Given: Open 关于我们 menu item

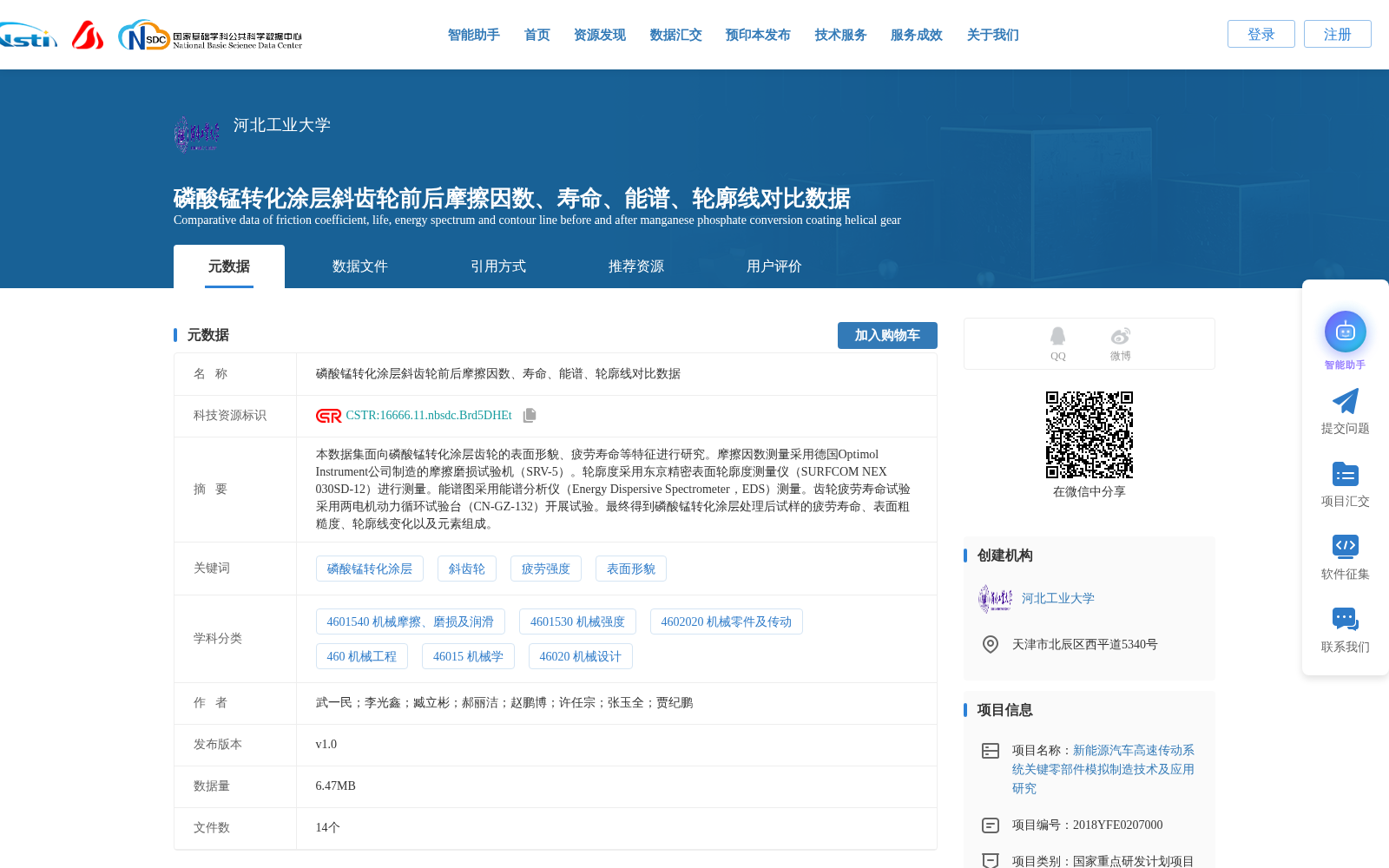Looking at the screenshot, I should coord(992,35).
